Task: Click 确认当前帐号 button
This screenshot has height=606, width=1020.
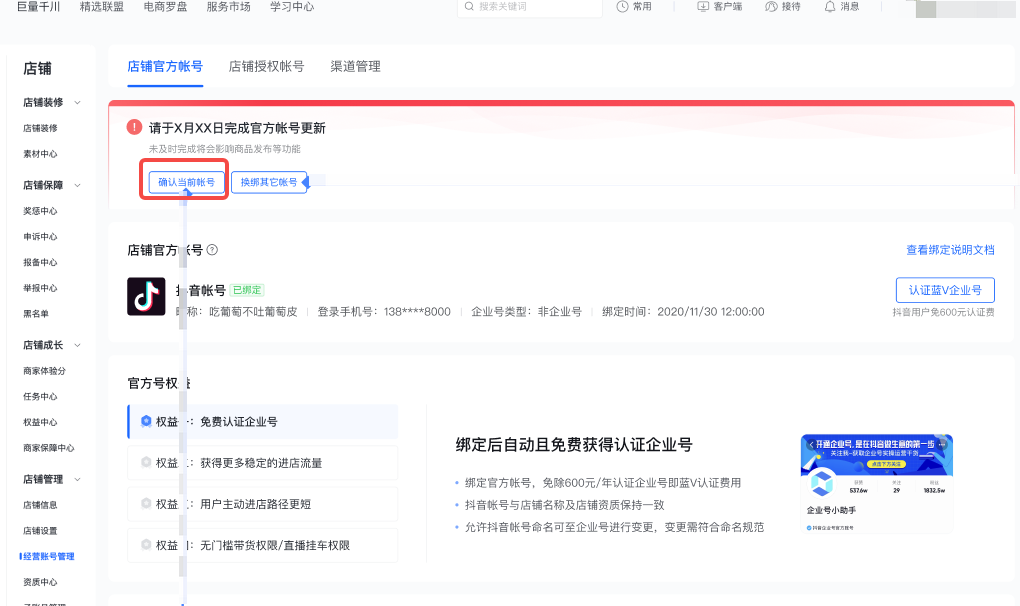Action: tap(185, 182)
